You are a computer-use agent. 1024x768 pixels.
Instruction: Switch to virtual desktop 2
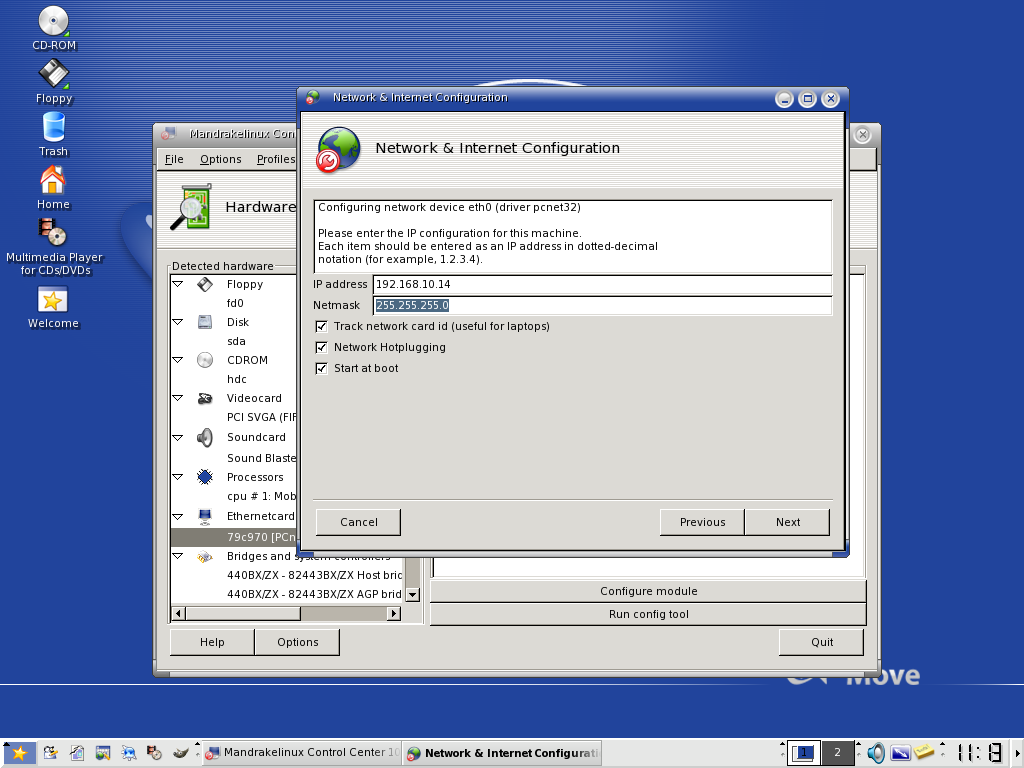pyautogui.click(x=837, y=752)
